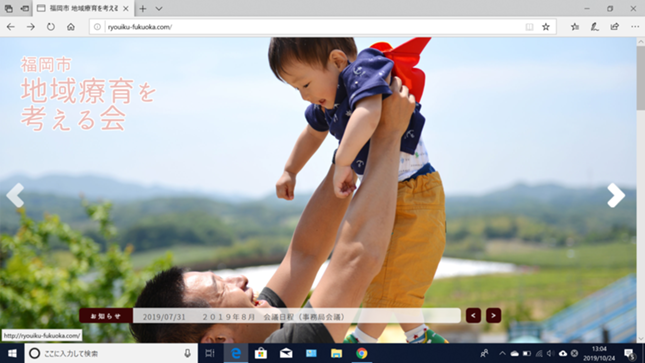Viewport: 645px width, 363px height.
Task: Open the tab list dropdown arrow
Action: pos(159,9)
